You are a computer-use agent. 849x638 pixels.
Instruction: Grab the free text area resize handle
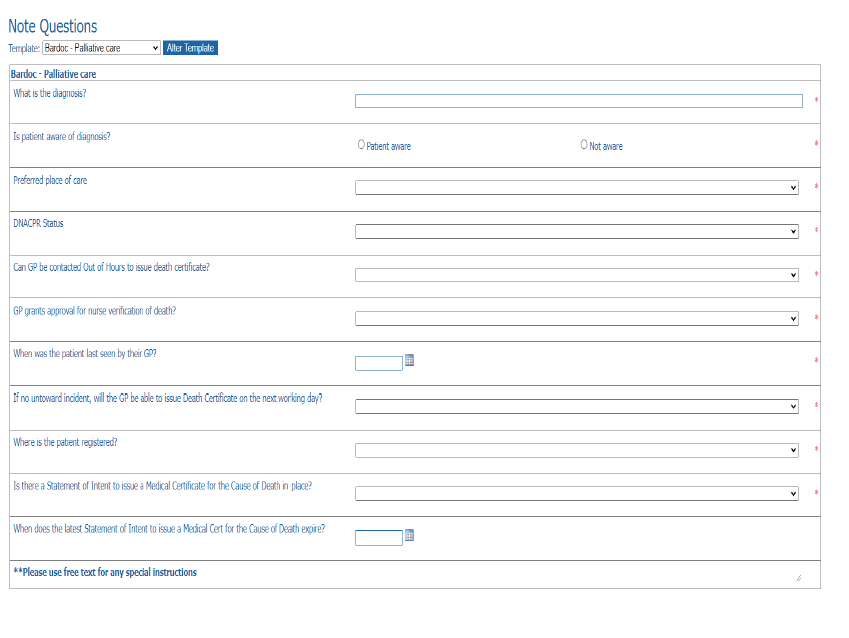(798, 578)
